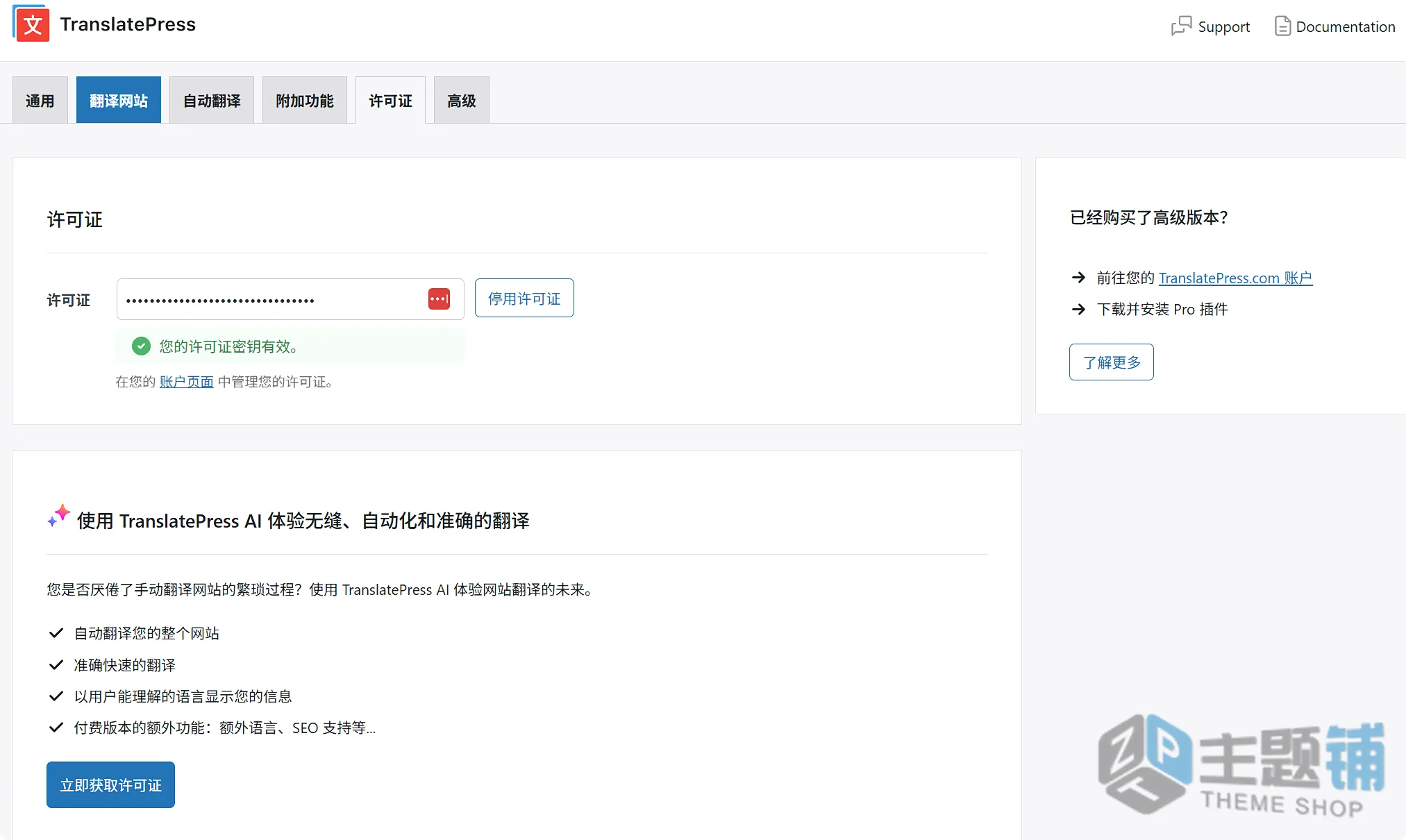
Task: Click the sparkle AI icon beside the heading
Action: point(58,515)
